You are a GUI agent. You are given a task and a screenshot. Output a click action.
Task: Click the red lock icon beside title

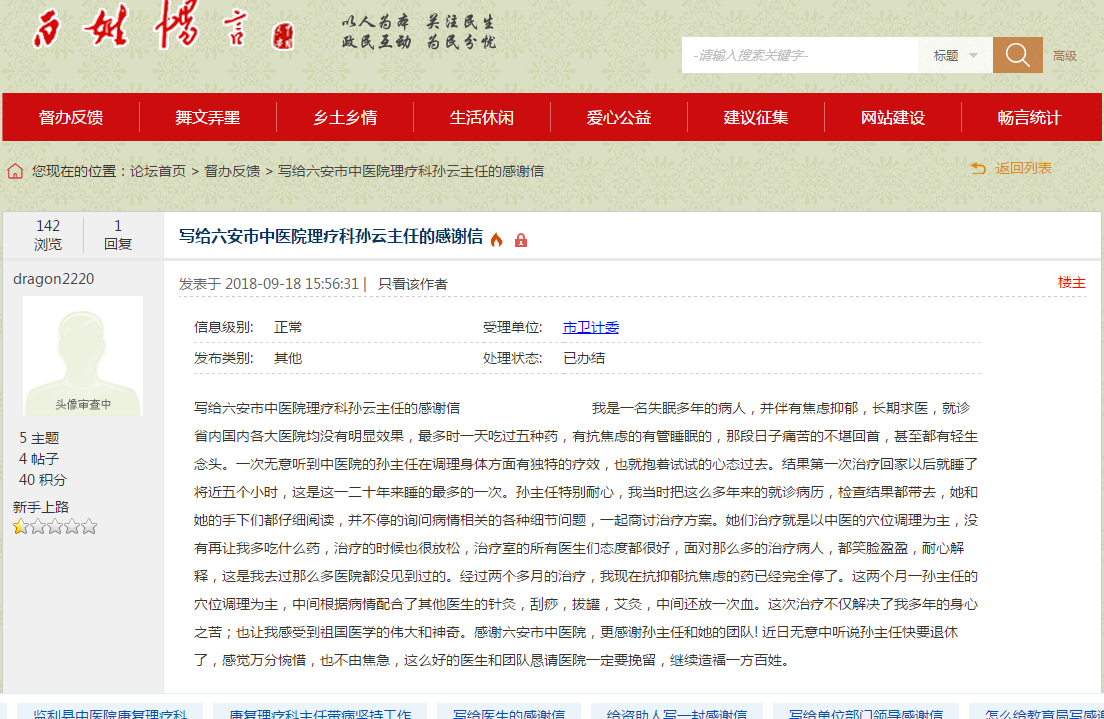click(x=520, y=240)
